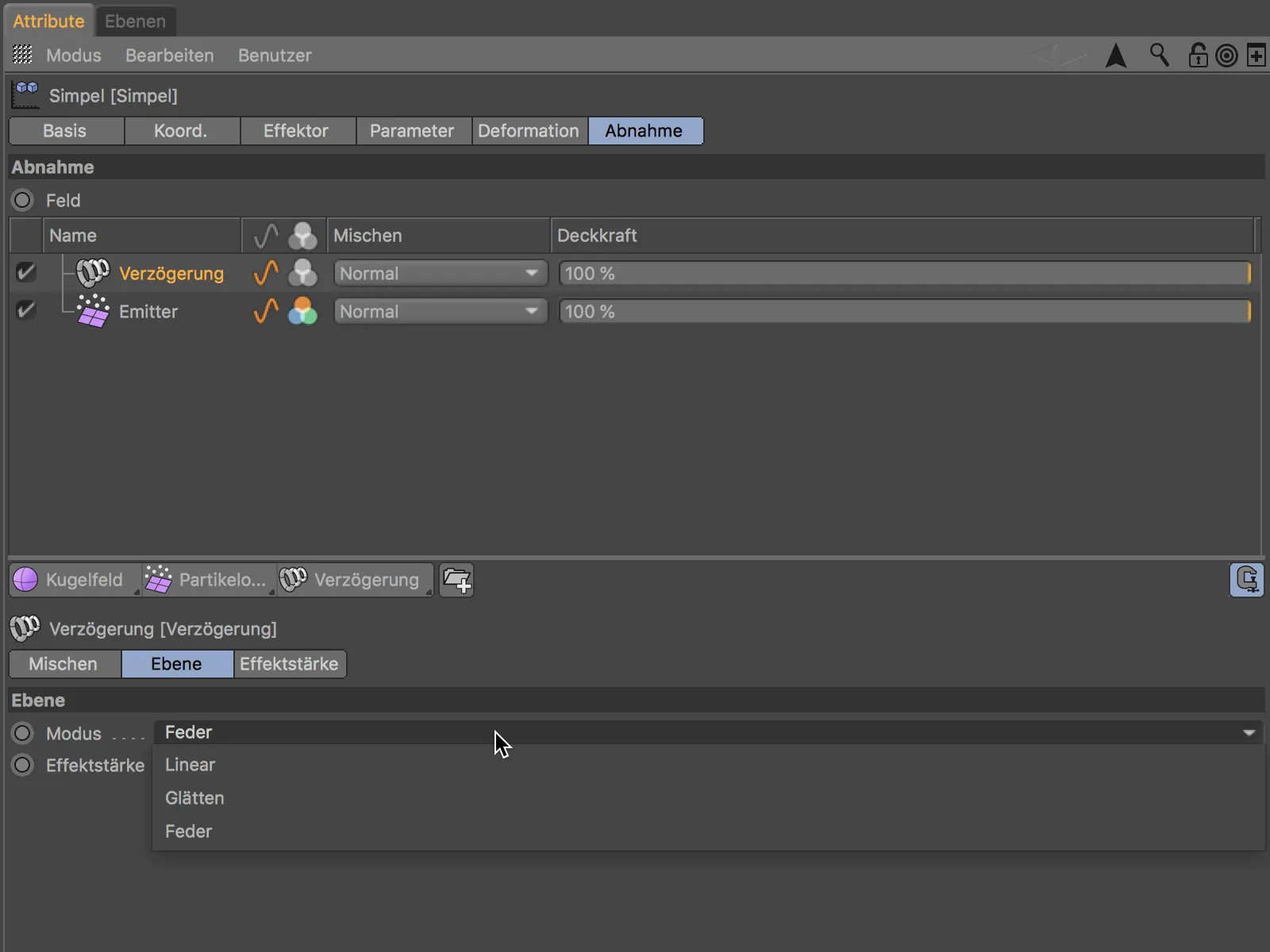Image resolution: width=1270 pixels, height=952 pixels.
Task: Click the Effektstärke animation circle toggle
Action: pos(22,765)
